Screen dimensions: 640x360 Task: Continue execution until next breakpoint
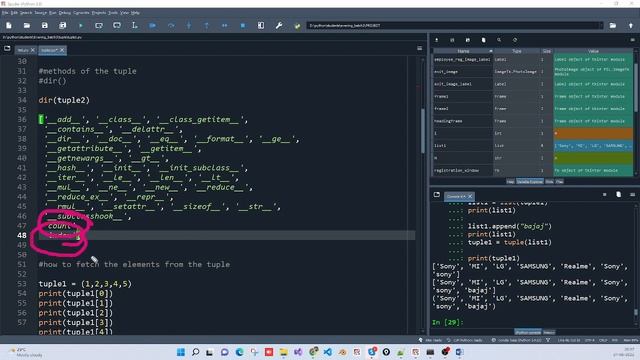[224, 25]
